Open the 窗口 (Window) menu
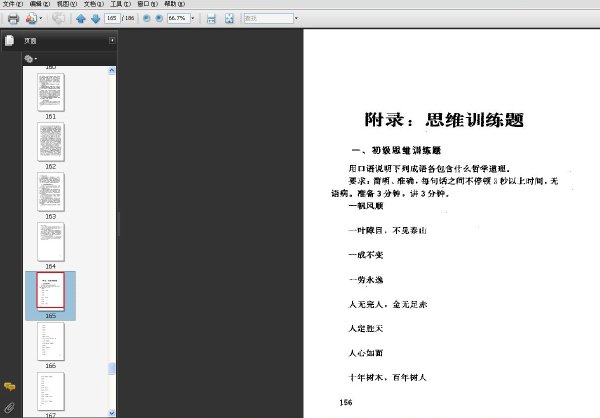Screen dimensions: 600x418 [x=148, y=4]
